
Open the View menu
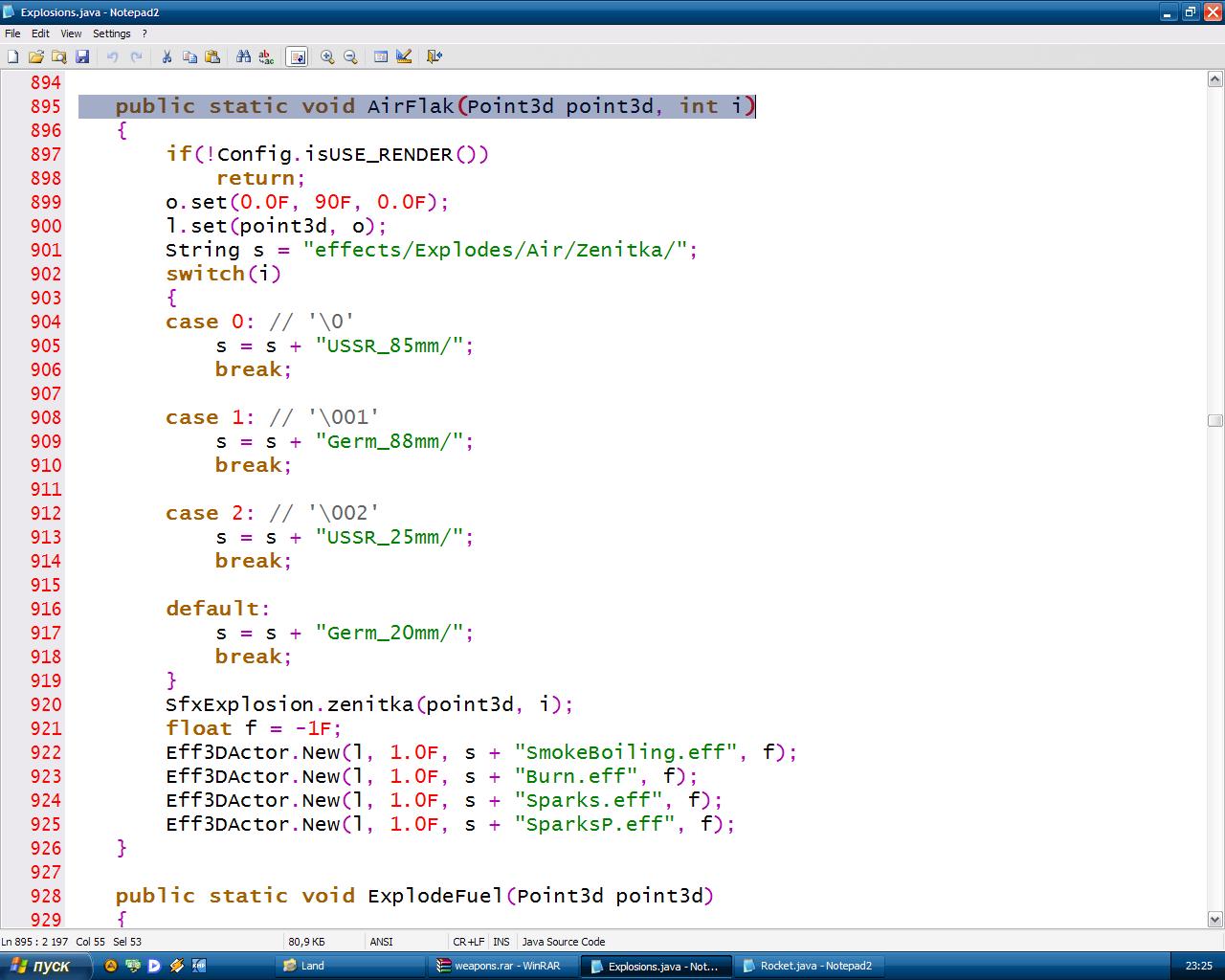[71, 33]
